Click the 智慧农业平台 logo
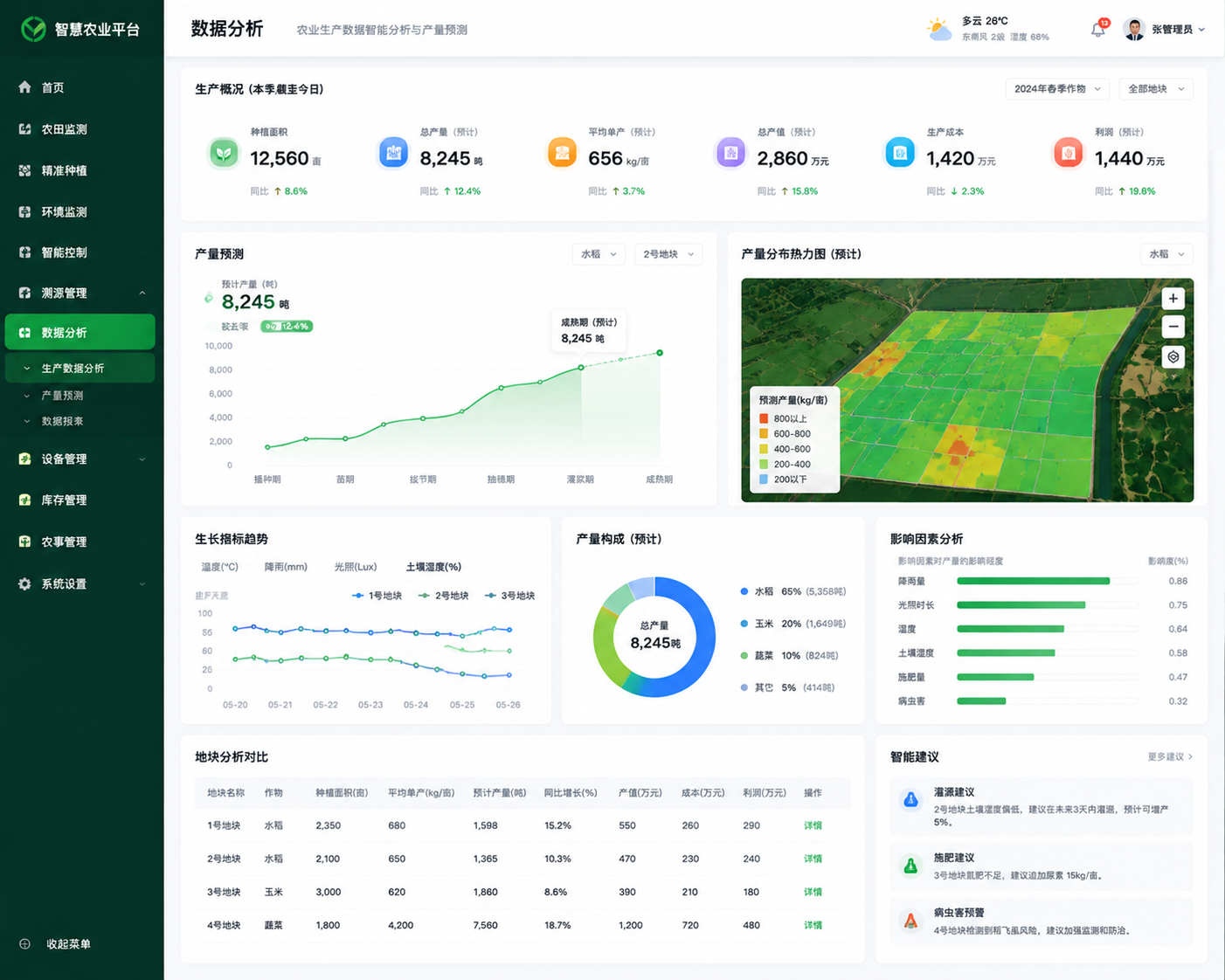 pyautogui.click(x=33, y=29)
